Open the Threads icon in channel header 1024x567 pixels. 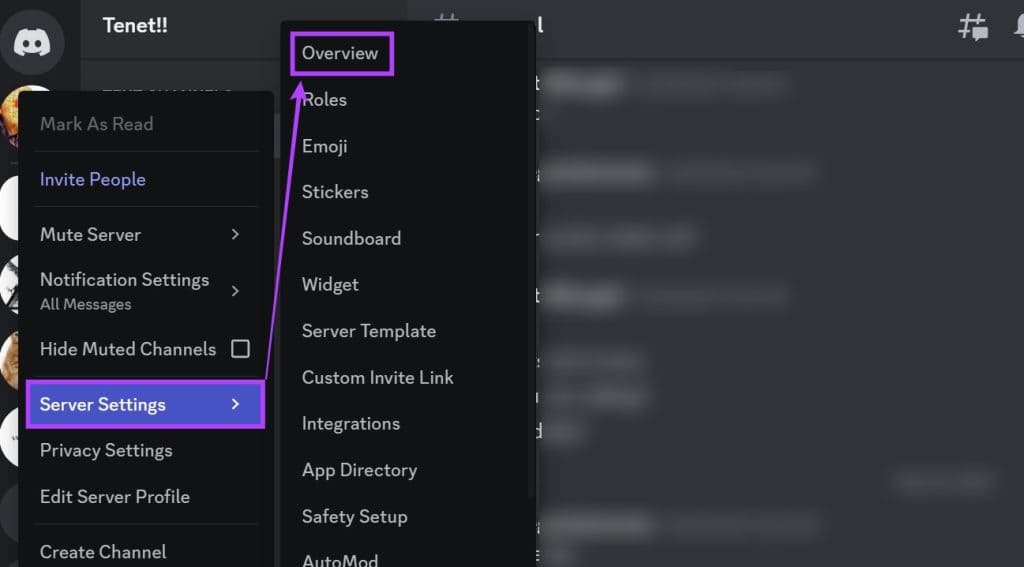[972, 27]
